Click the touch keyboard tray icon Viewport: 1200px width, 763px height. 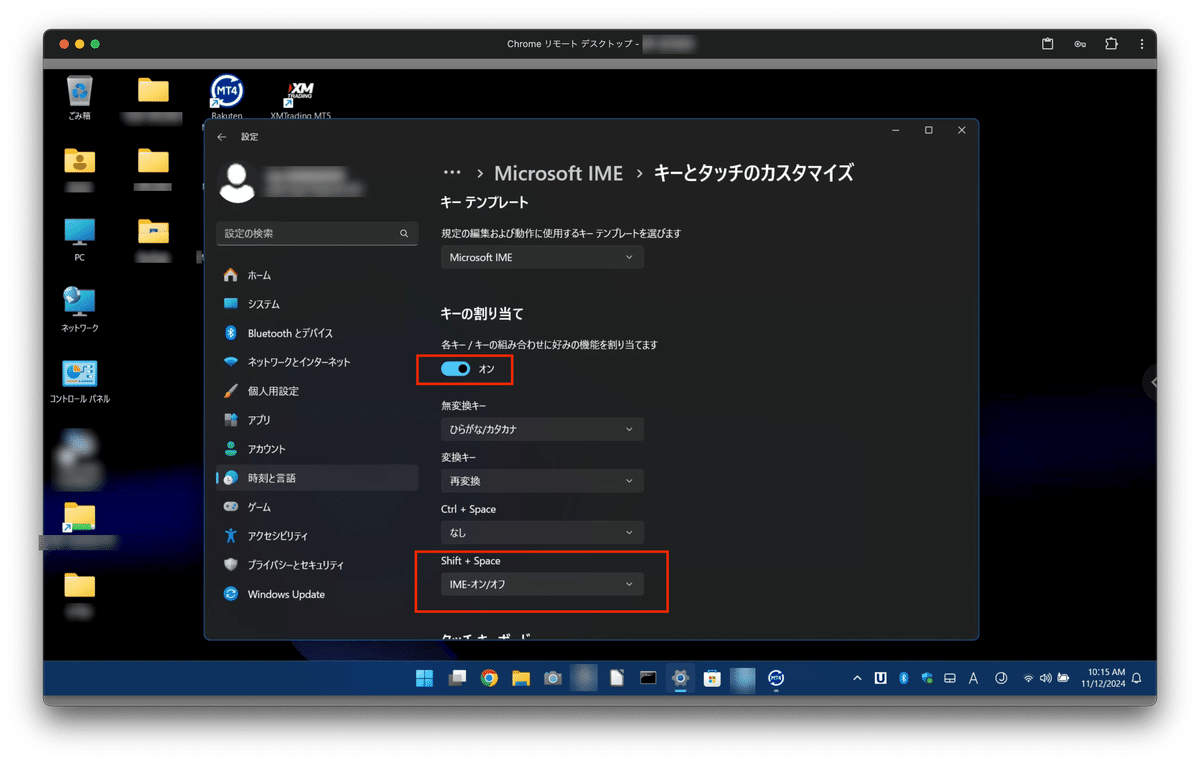(x=950, y=678)
